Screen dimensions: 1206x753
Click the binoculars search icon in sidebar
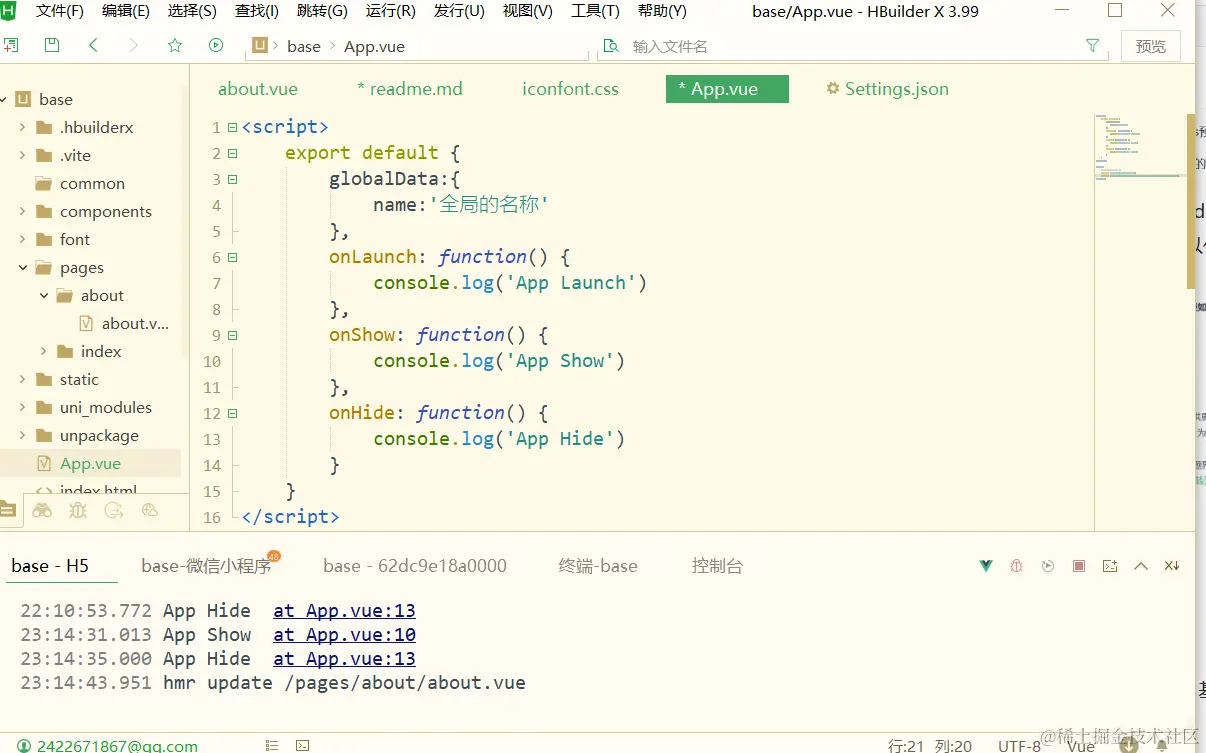coord(42,510)
